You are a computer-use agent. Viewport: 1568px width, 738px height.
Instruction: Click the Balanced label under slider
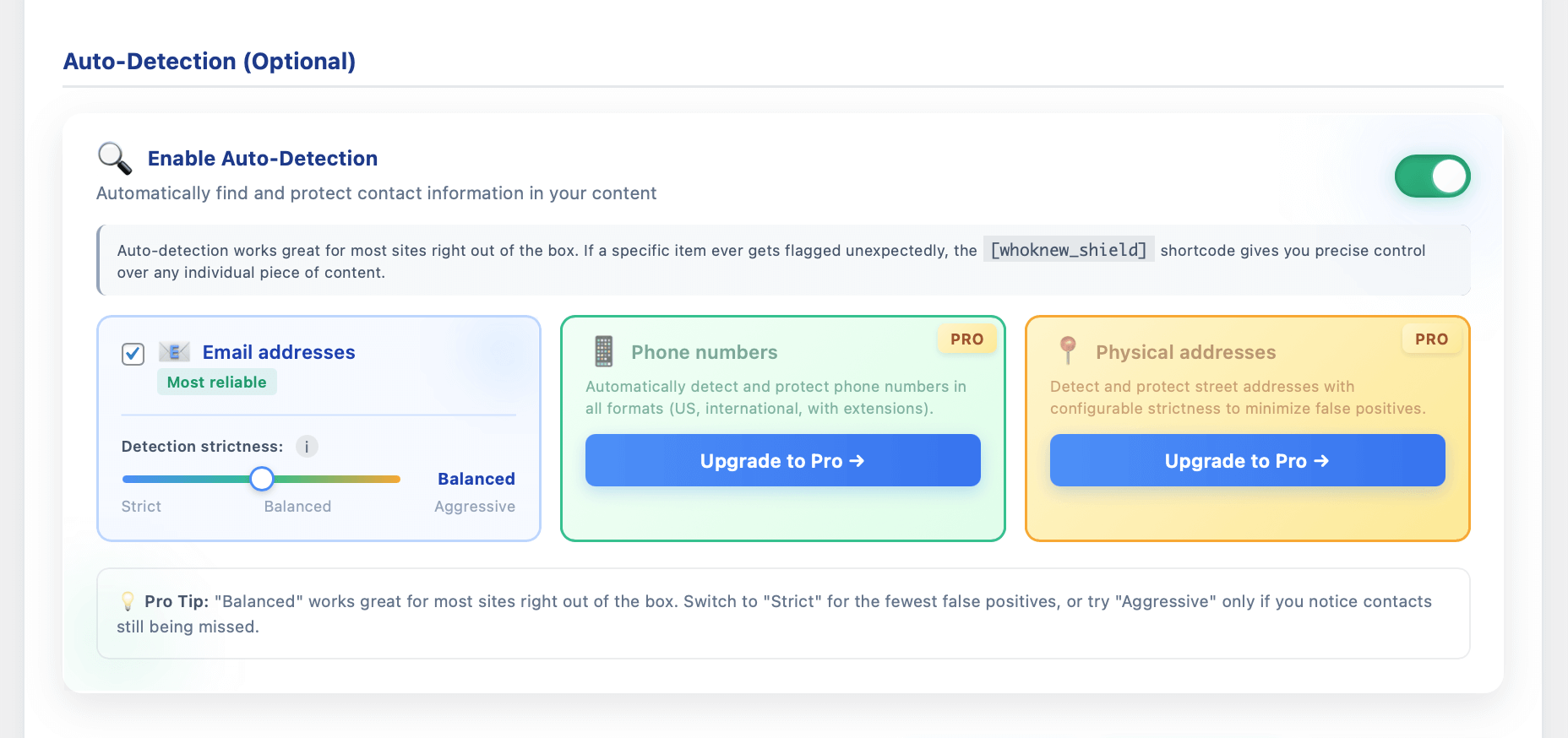tap(297, 507)
